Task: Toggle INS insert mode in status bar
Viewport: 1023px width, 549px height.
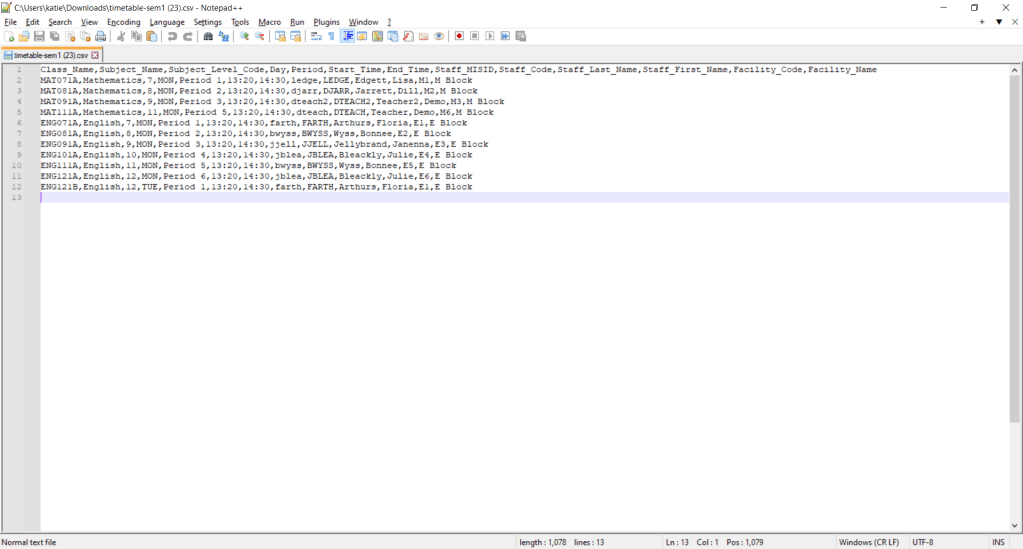Action: coord(998,542)
